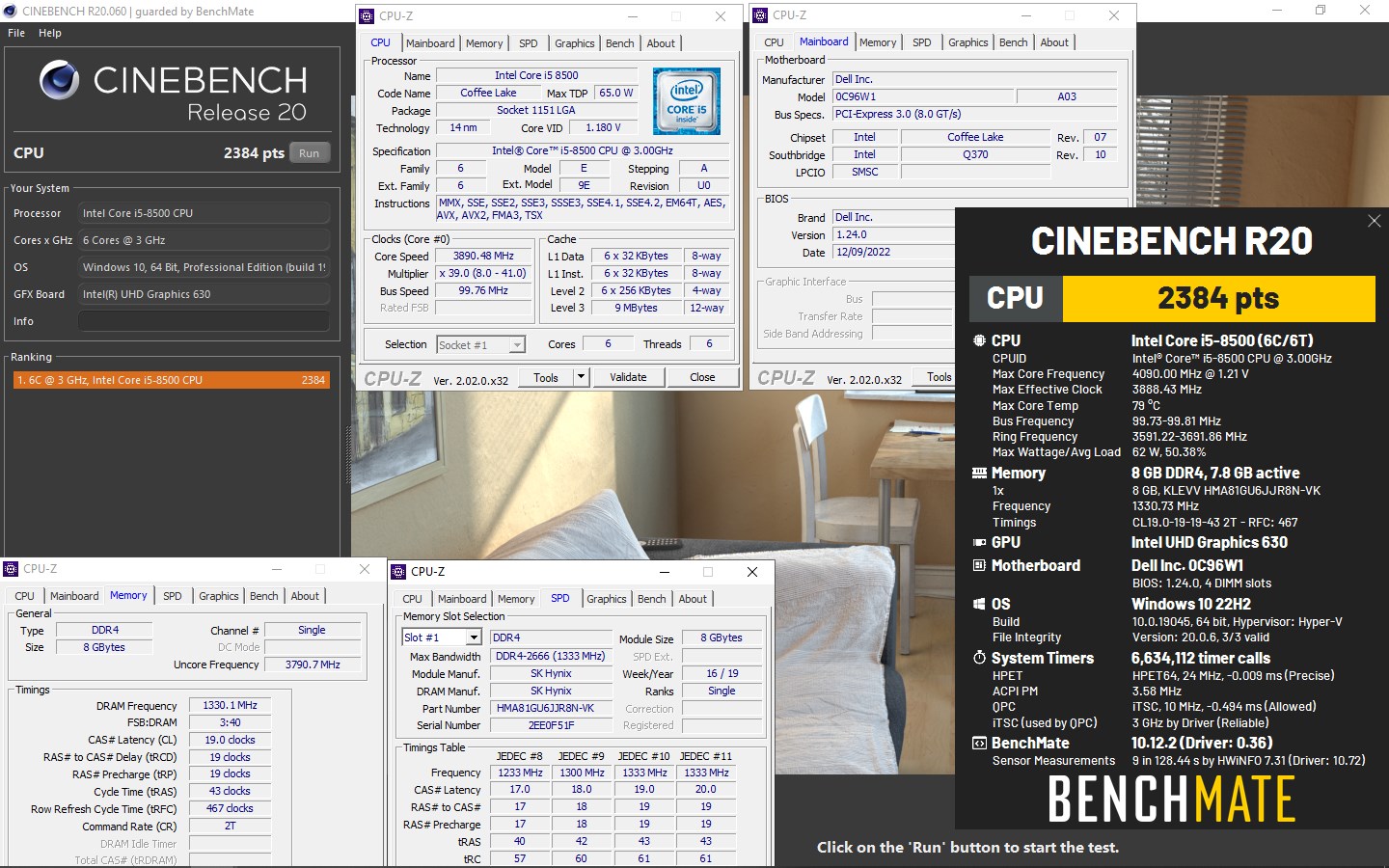The image size is (1389, 868).
Task: Click CPU-Z icon in Memory window title
Action: pos(11,568)
